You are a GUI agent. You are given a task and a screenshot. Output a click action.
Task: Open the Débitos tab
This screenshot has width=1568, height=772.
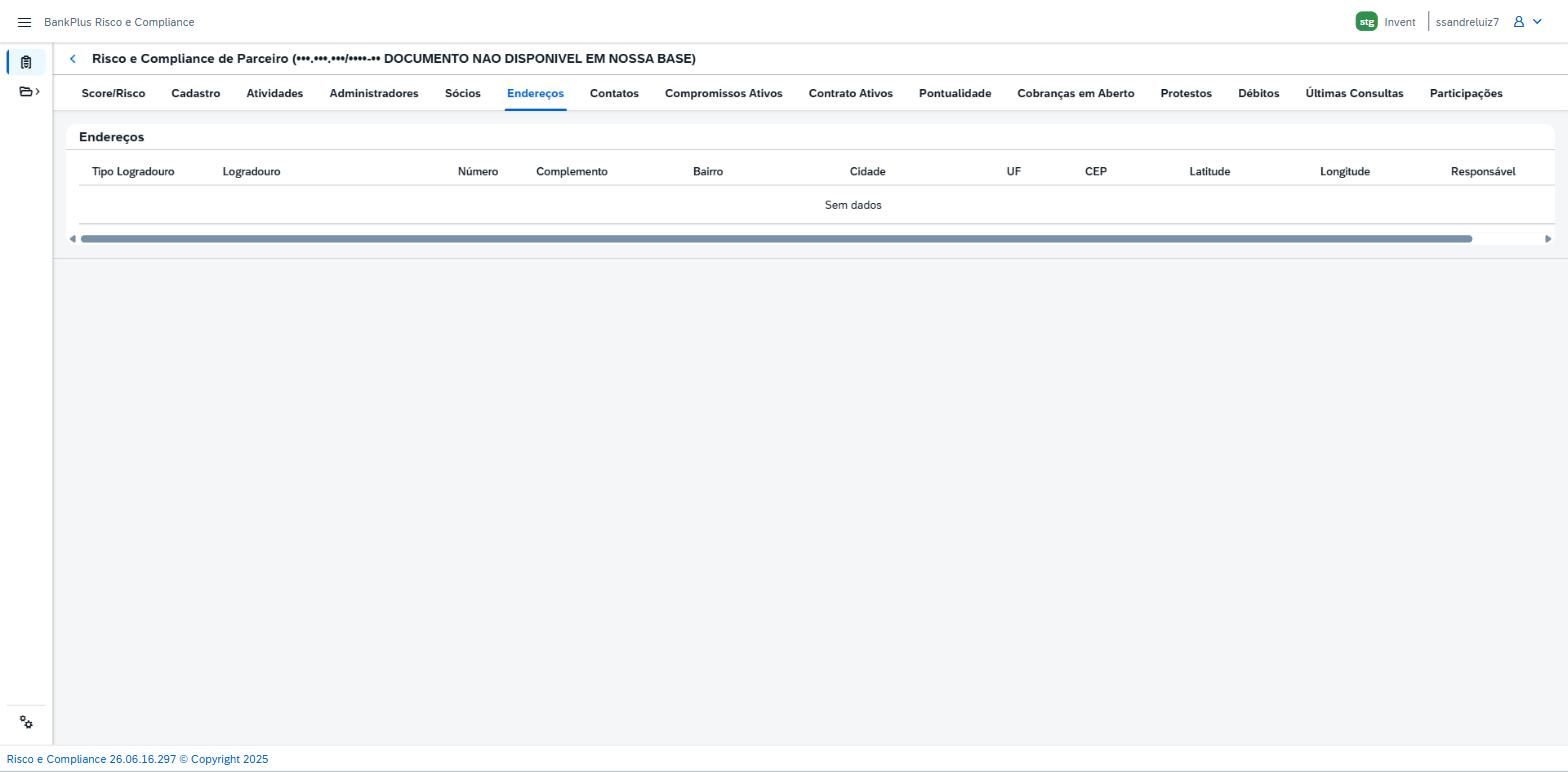(1259, 93)
